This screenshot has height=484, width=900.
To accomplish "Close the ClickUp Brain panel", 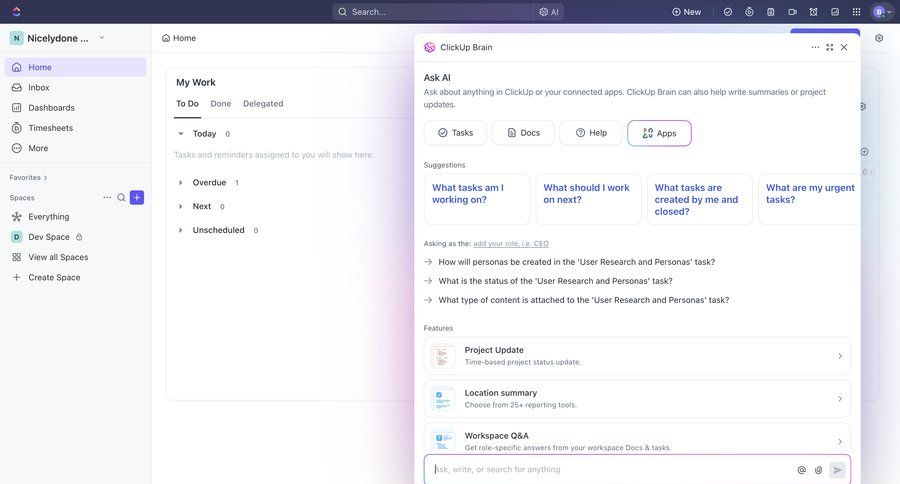I will click(844, 47).
